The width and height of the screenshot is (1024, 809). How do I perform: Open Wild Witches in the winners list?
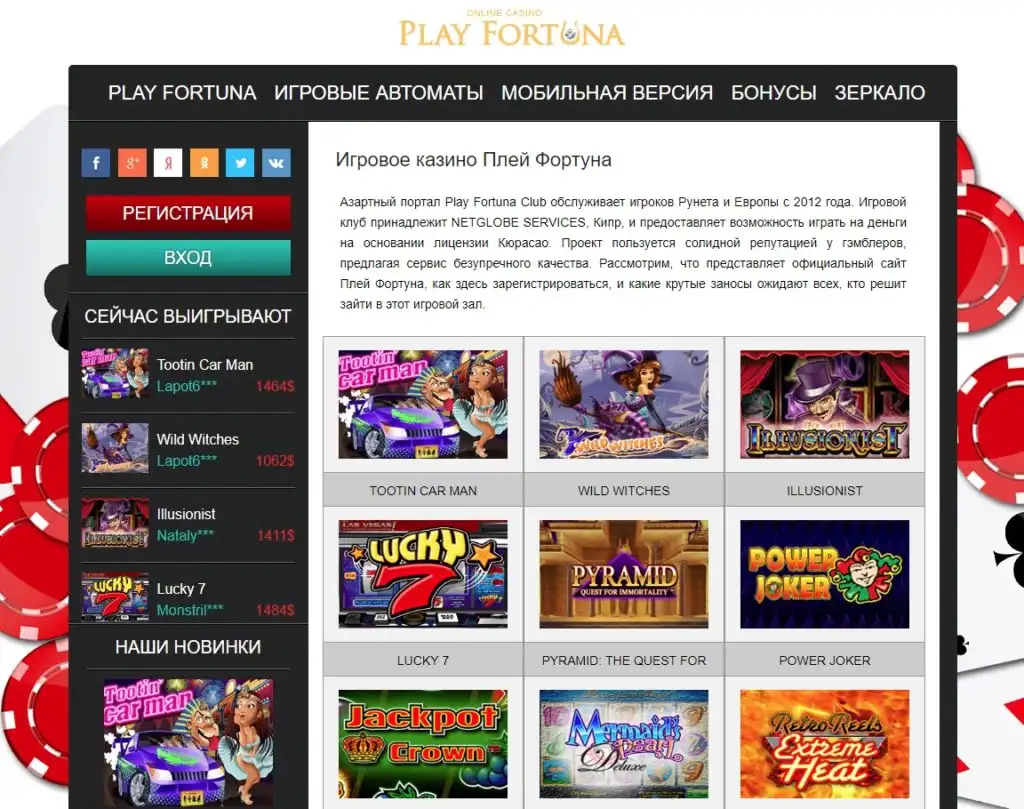click(x=188, y=449)
